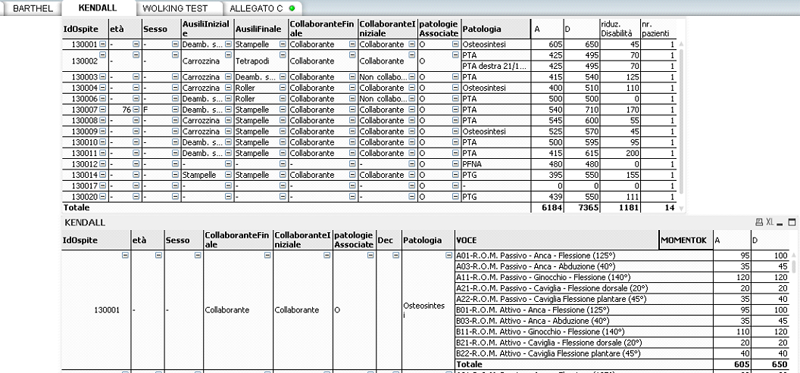
Task: Select the 'PTA destra 21/1...' Patologia cell
Action: tap(496, 66)
